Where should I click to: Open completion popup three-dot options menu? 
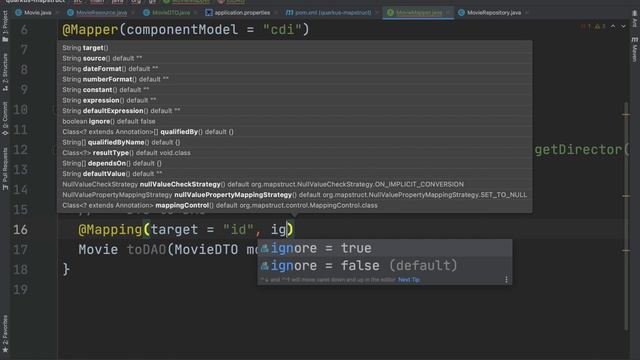click(x=506, y=280)
